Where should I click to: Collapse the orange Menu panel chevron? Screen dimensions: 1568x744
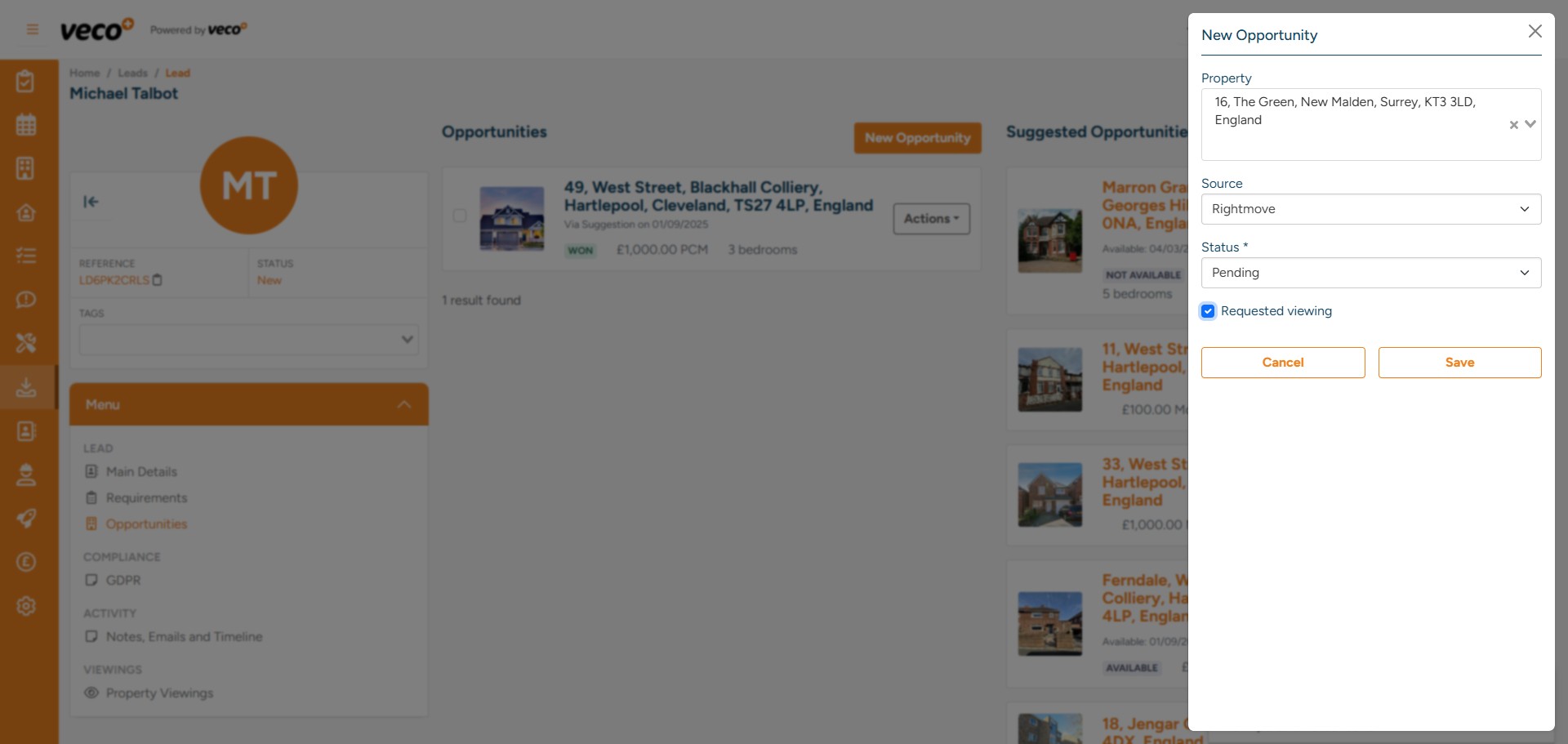tap(403, 403)
